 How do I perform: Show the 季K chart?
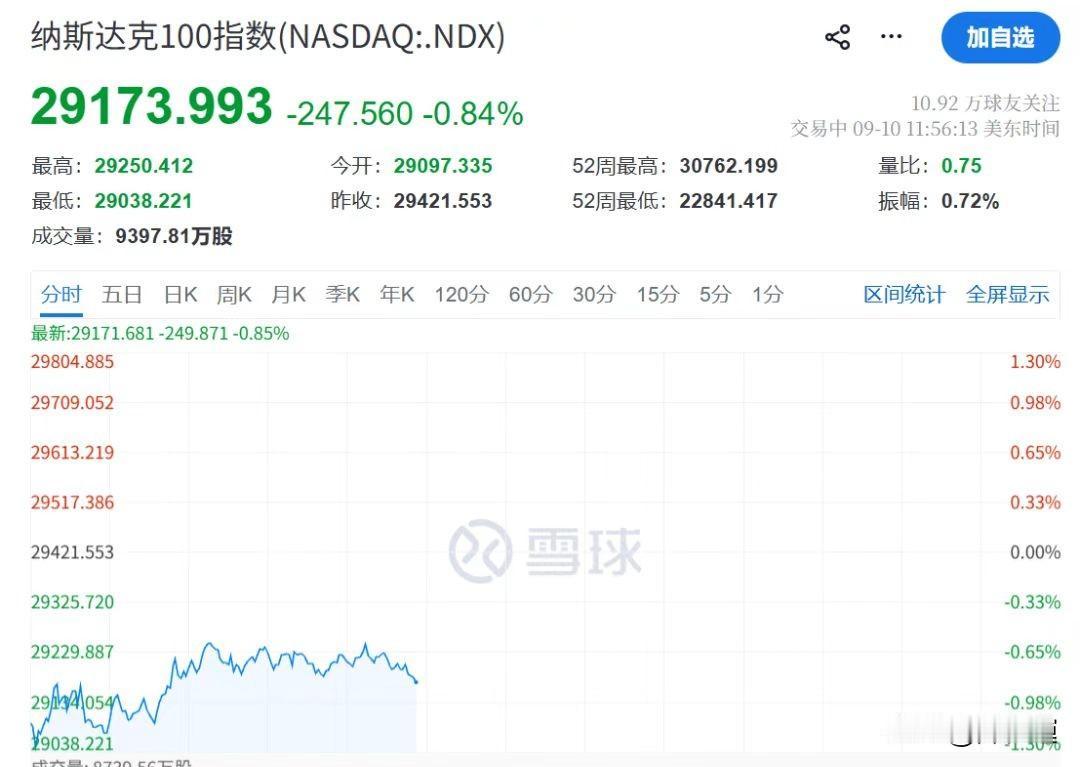point(342,295)
